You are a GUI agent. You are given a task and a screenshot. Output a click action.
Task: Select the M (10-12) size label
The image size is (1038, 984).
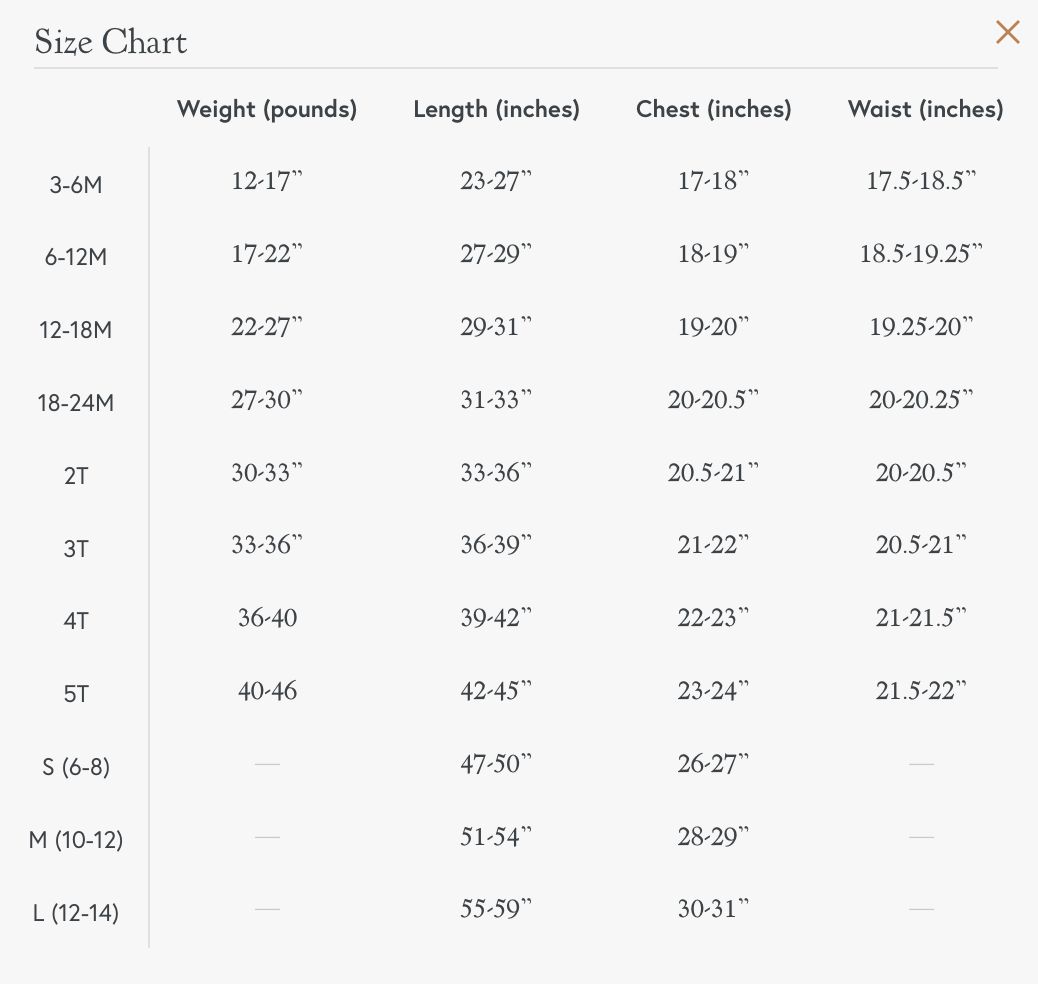coord(76,840)
